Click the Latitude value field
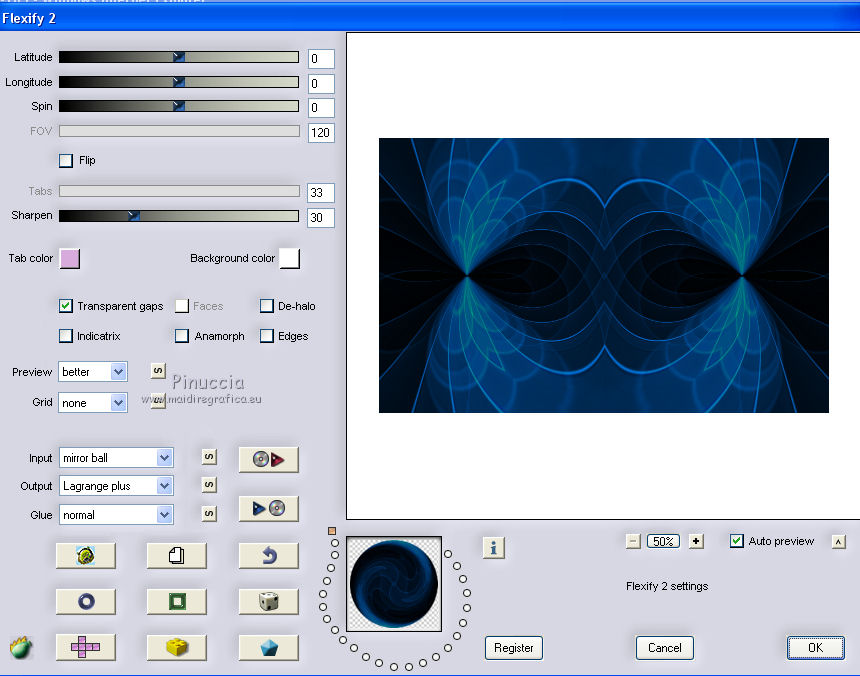The image size is (860, 676). pos(320,58)
